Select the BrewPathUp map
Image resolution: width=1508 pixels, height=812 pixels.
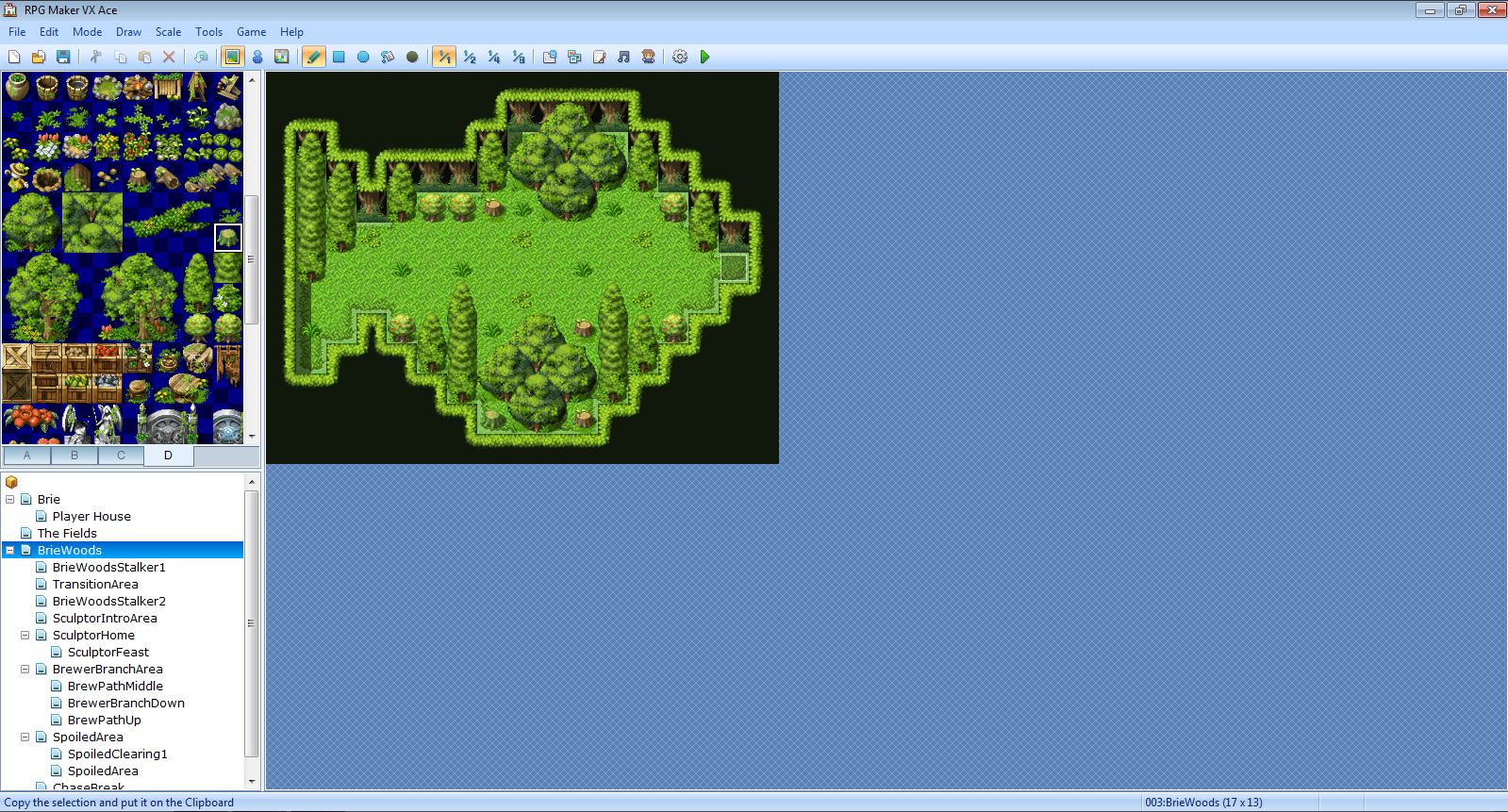pyautogui.click(x=104, y=720)
